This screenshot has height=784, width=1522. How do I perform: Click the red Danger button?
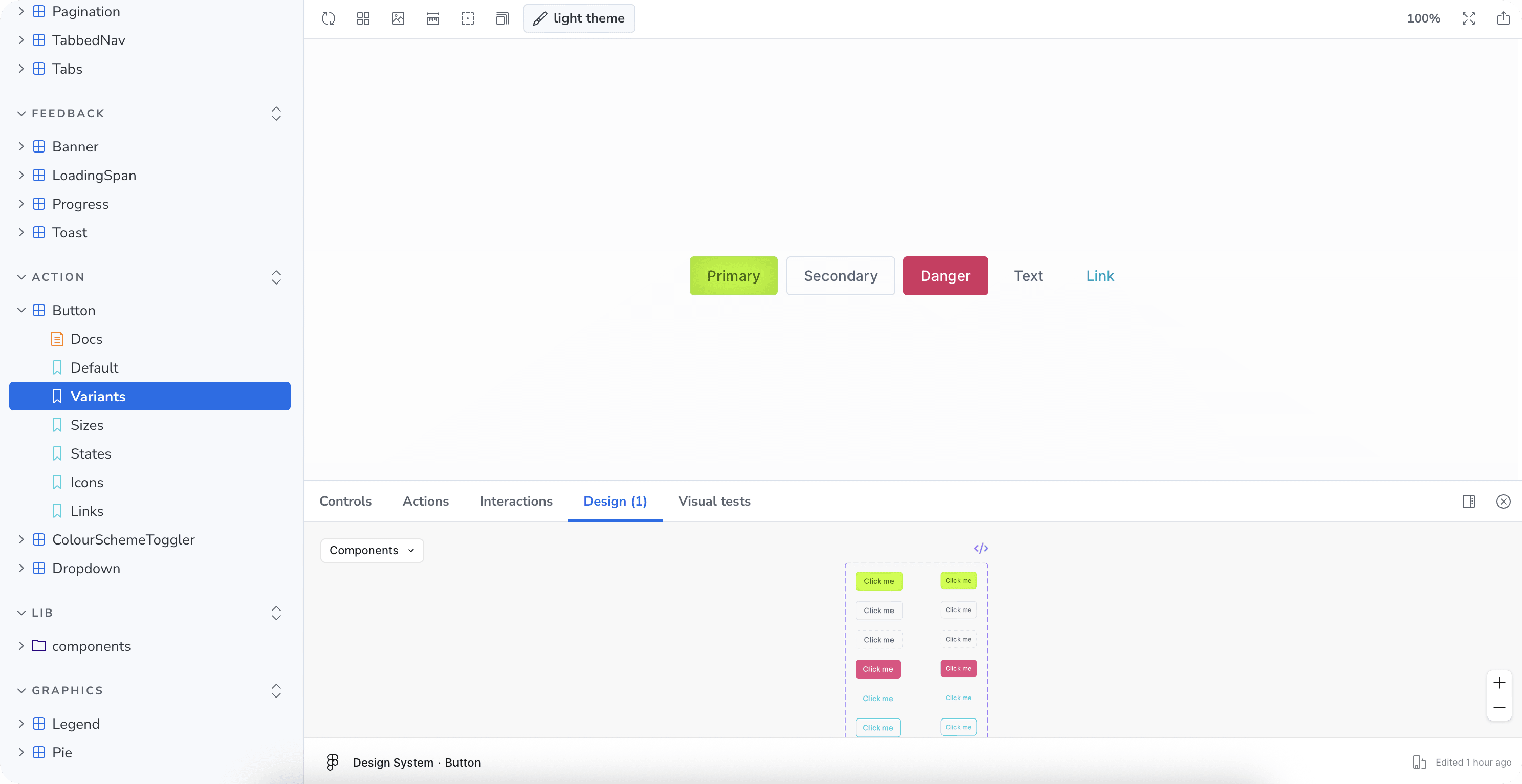945,276
